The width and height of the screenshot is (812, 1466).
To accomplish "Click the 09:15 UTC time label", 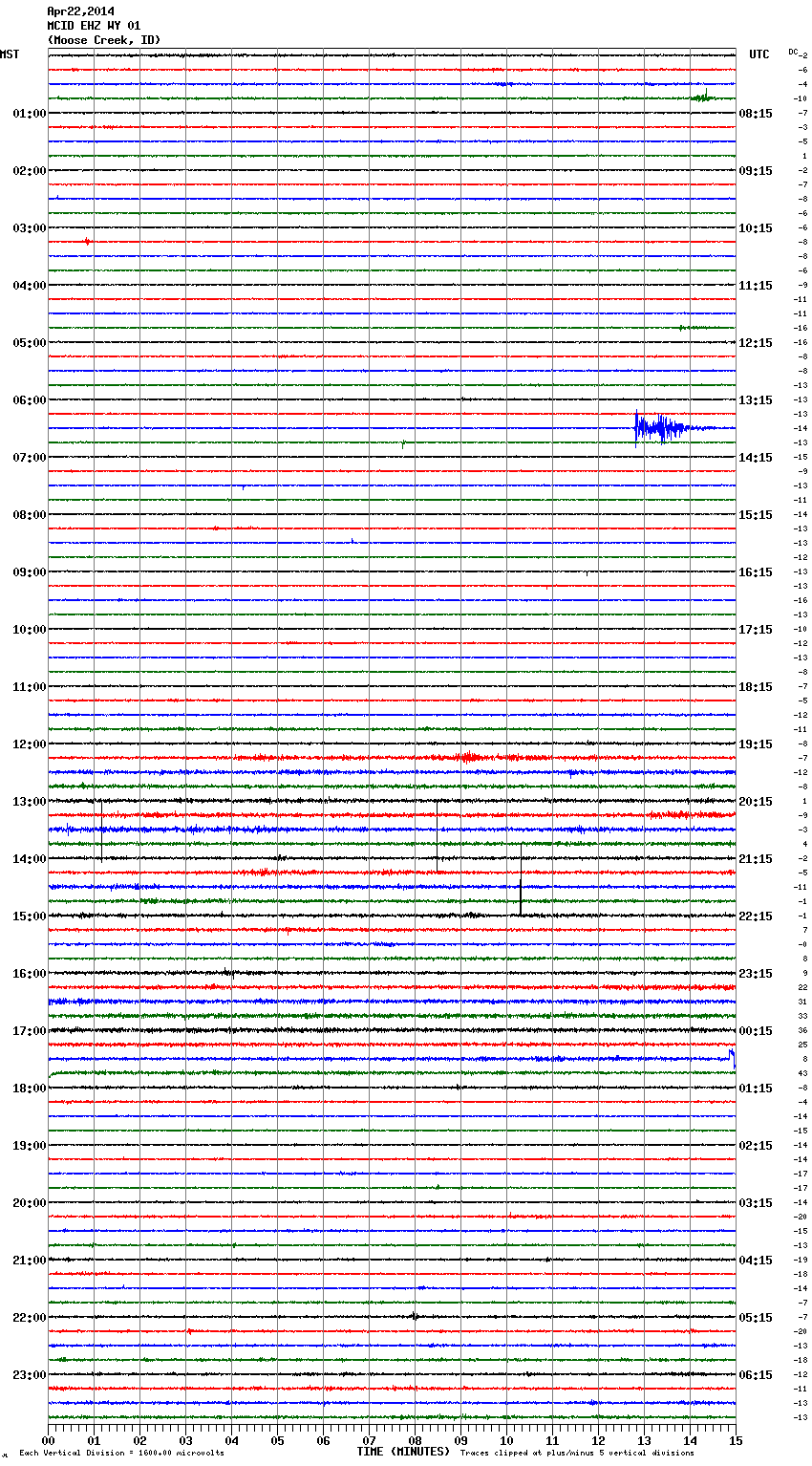I will click(756, 171).
